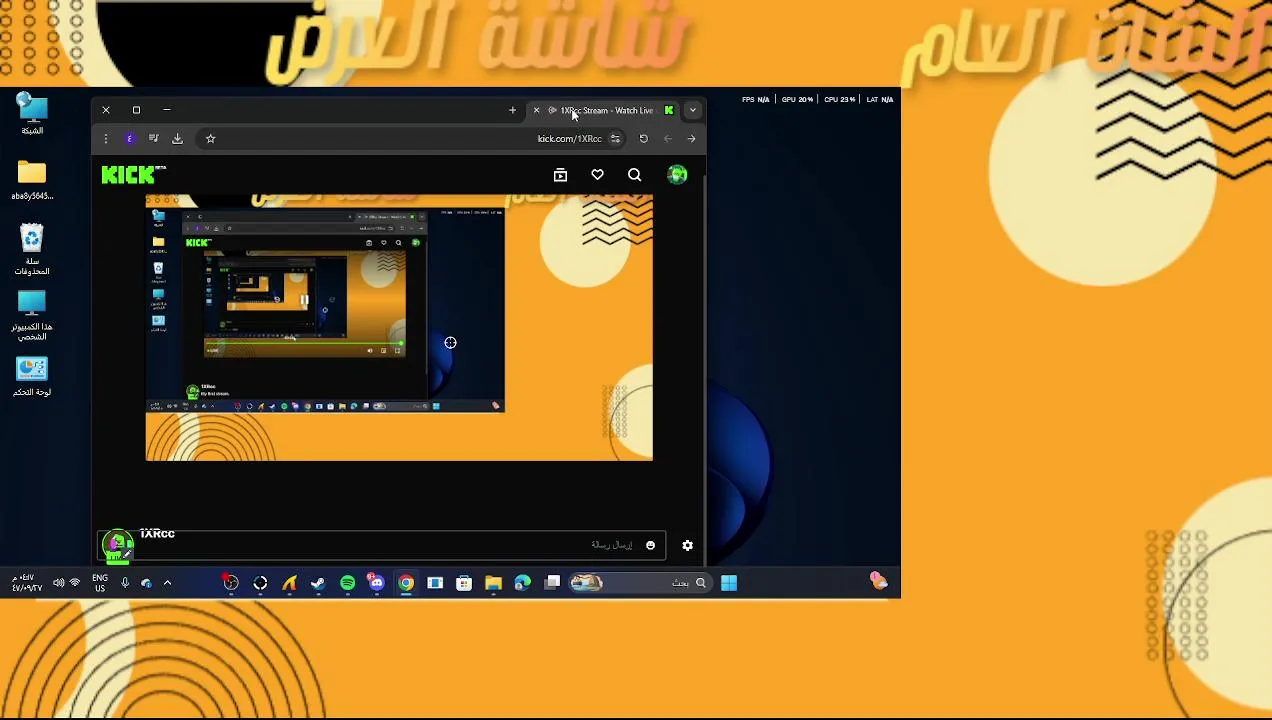Switch to Chrome on the taskbar
1272x720 pixels.
[x=406, y=583]
